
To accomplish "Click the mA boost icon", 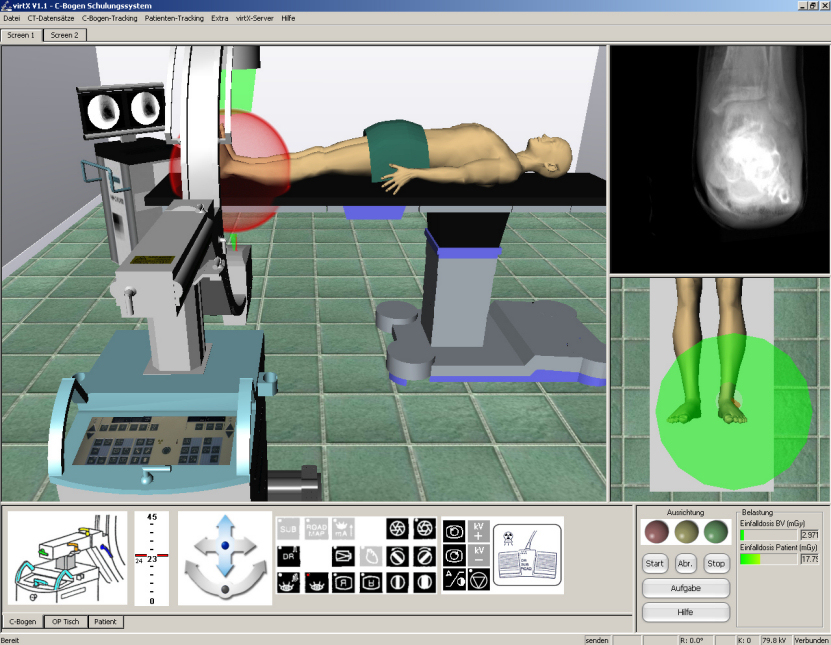I will point(343,529).
